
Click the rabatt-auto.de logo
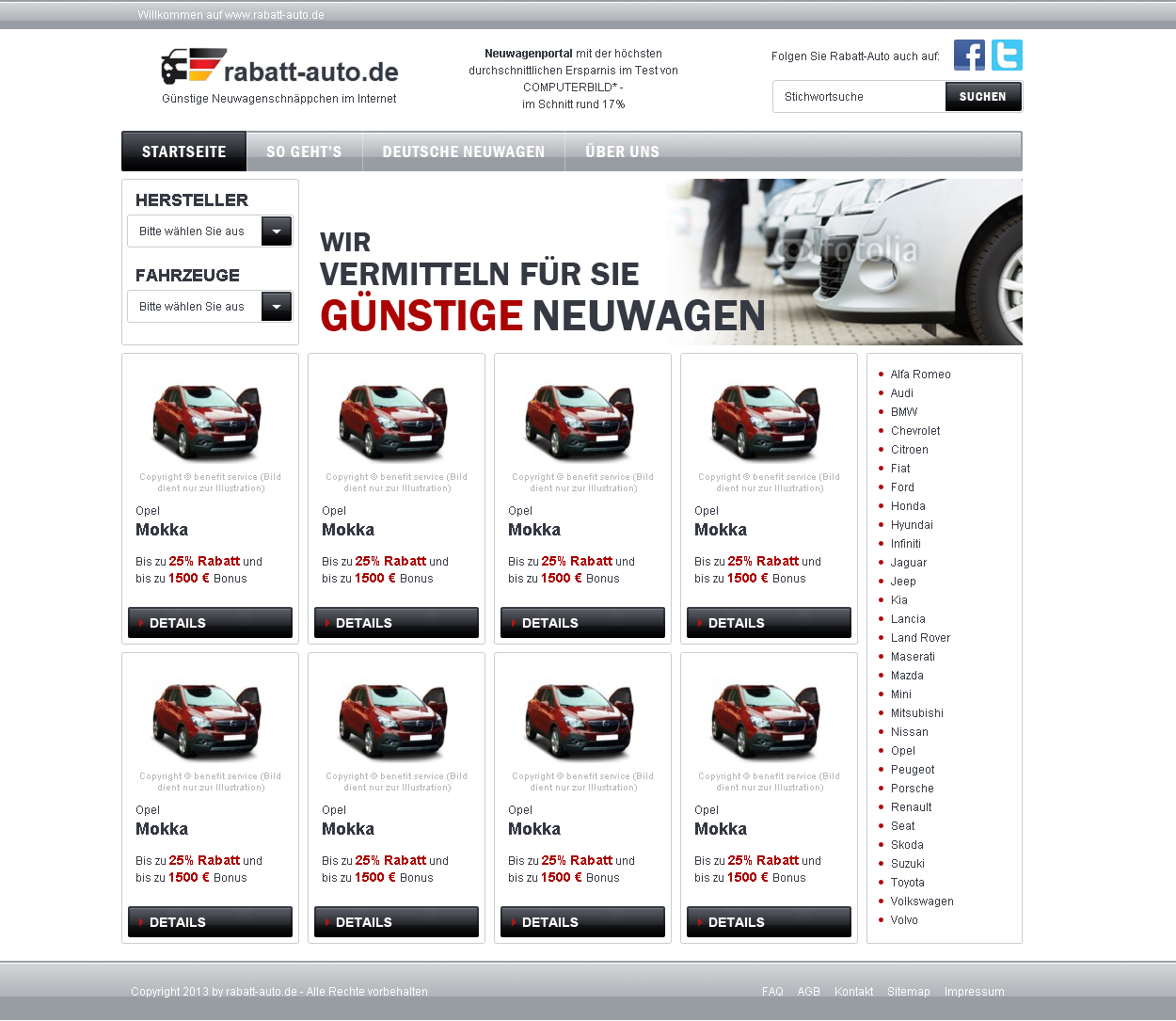[x=279, y=68]
